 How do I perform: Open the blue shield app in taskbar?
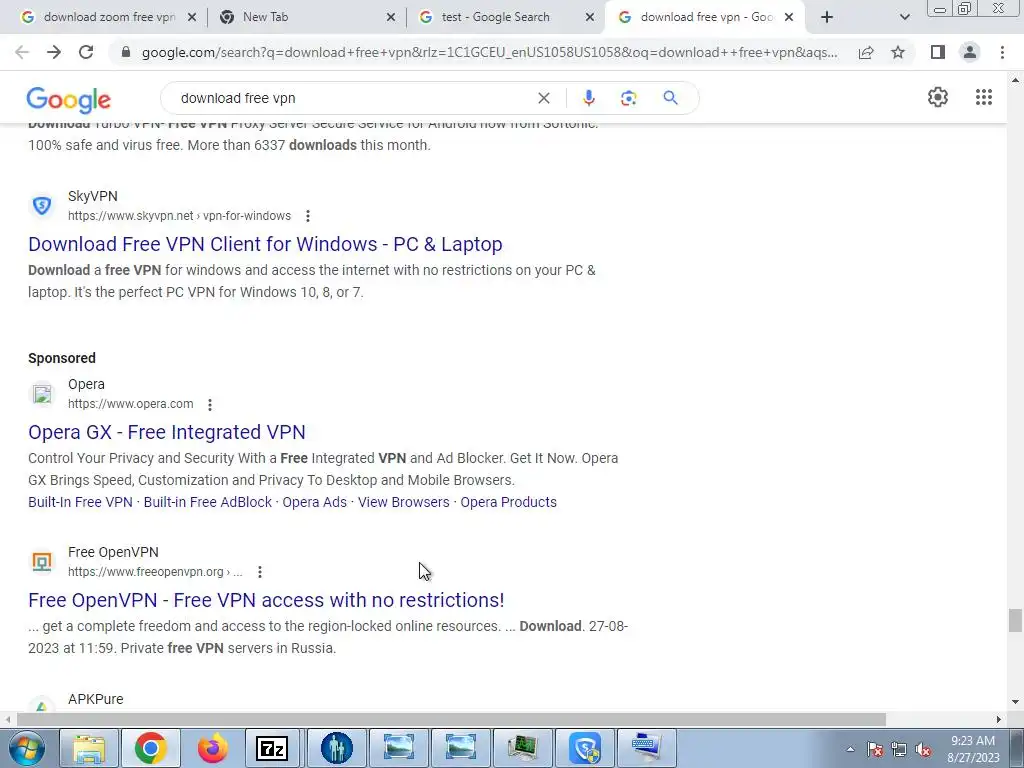pos(584,748)
